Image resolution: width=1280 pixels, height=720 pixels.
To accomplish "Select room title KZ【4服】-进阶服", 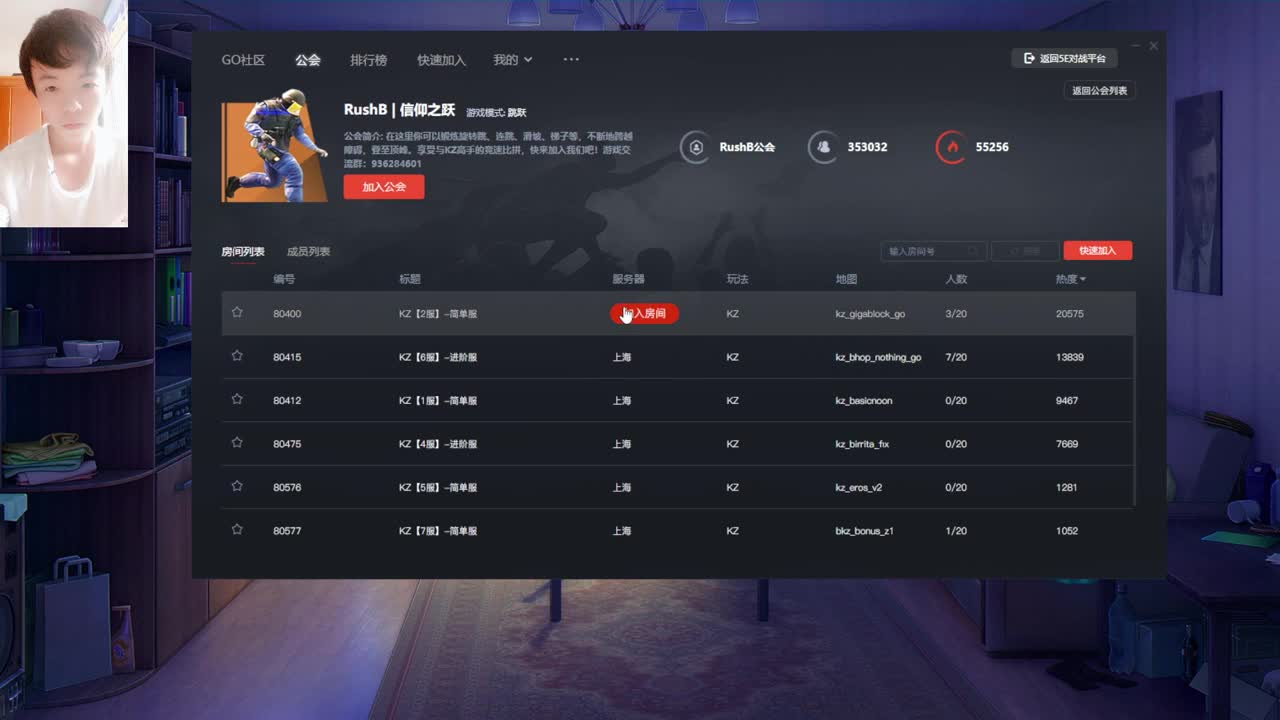I will [438, 444].
